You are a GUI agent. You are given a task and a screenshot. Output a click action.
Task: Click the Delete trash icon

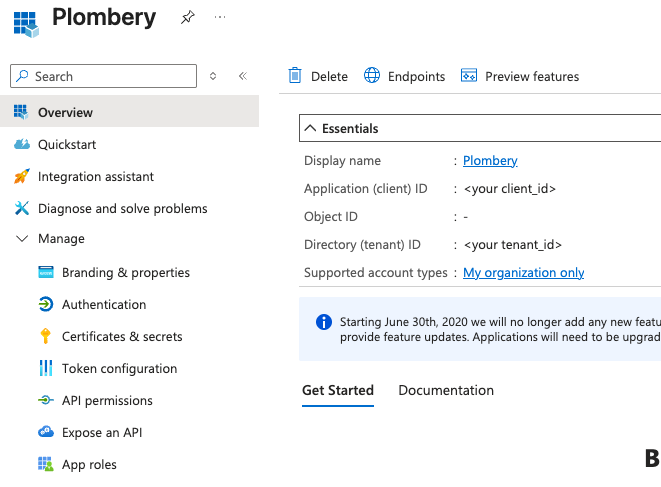(x=295, y=75)
